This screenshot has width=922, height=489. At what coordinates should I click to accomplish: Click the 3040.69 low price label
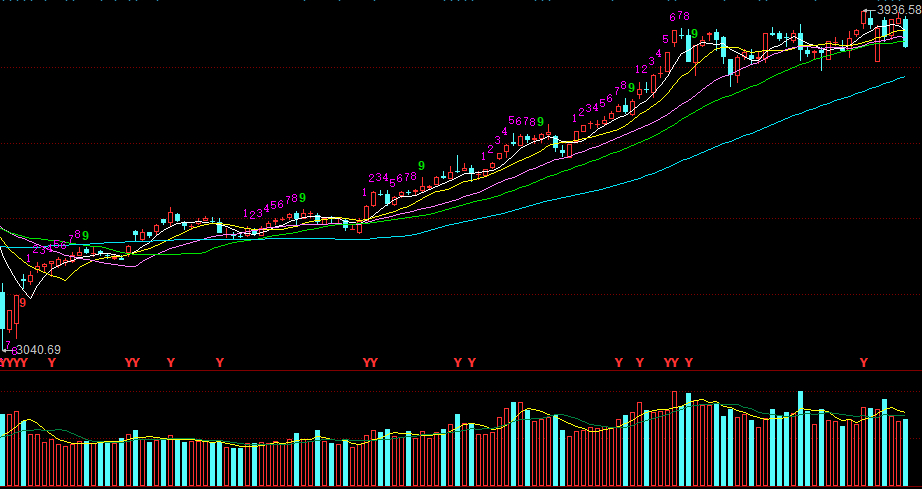[x=39, y=349]
